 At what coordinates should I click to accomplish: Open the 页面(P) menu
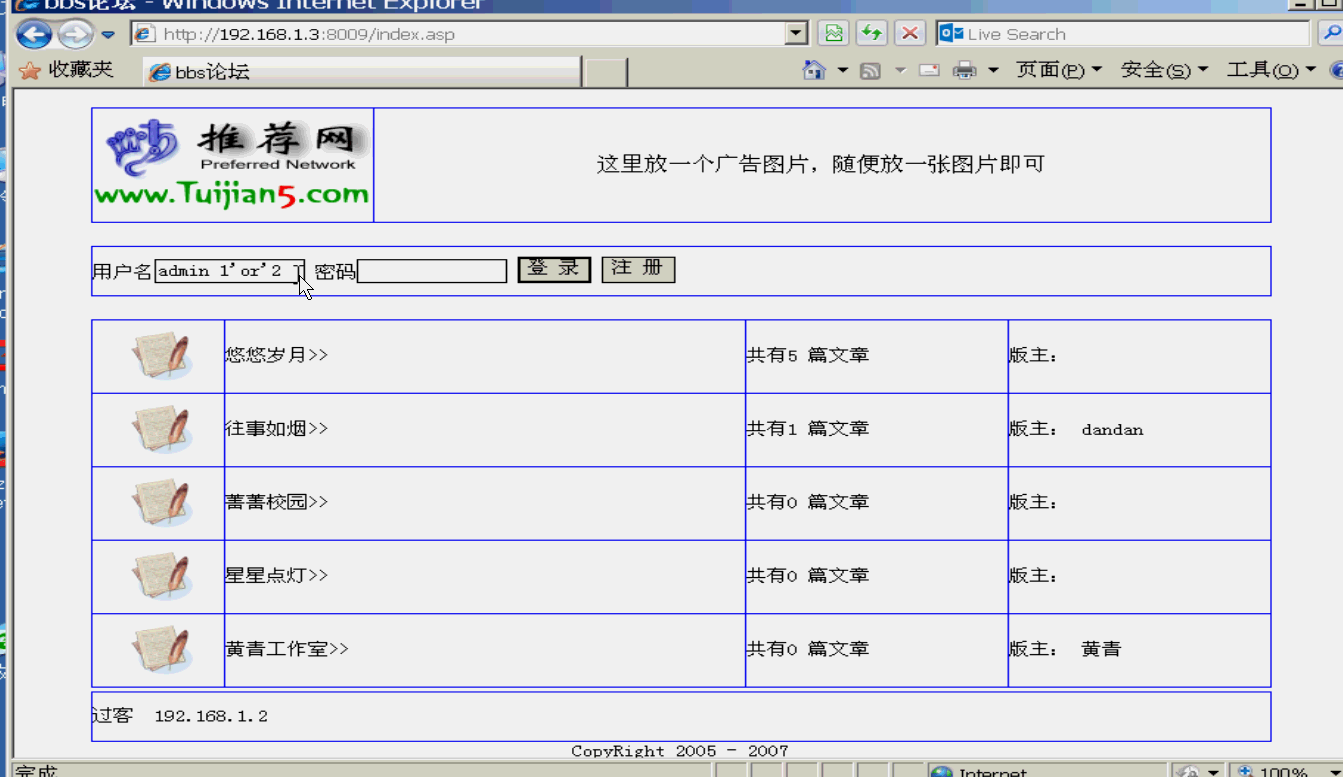click(x=1058, y=71)
